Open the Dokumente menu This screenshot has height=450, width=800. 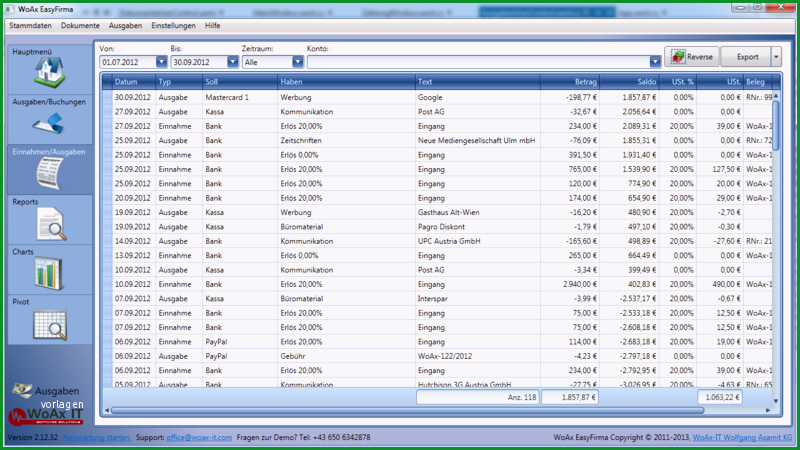coord(80,26)
